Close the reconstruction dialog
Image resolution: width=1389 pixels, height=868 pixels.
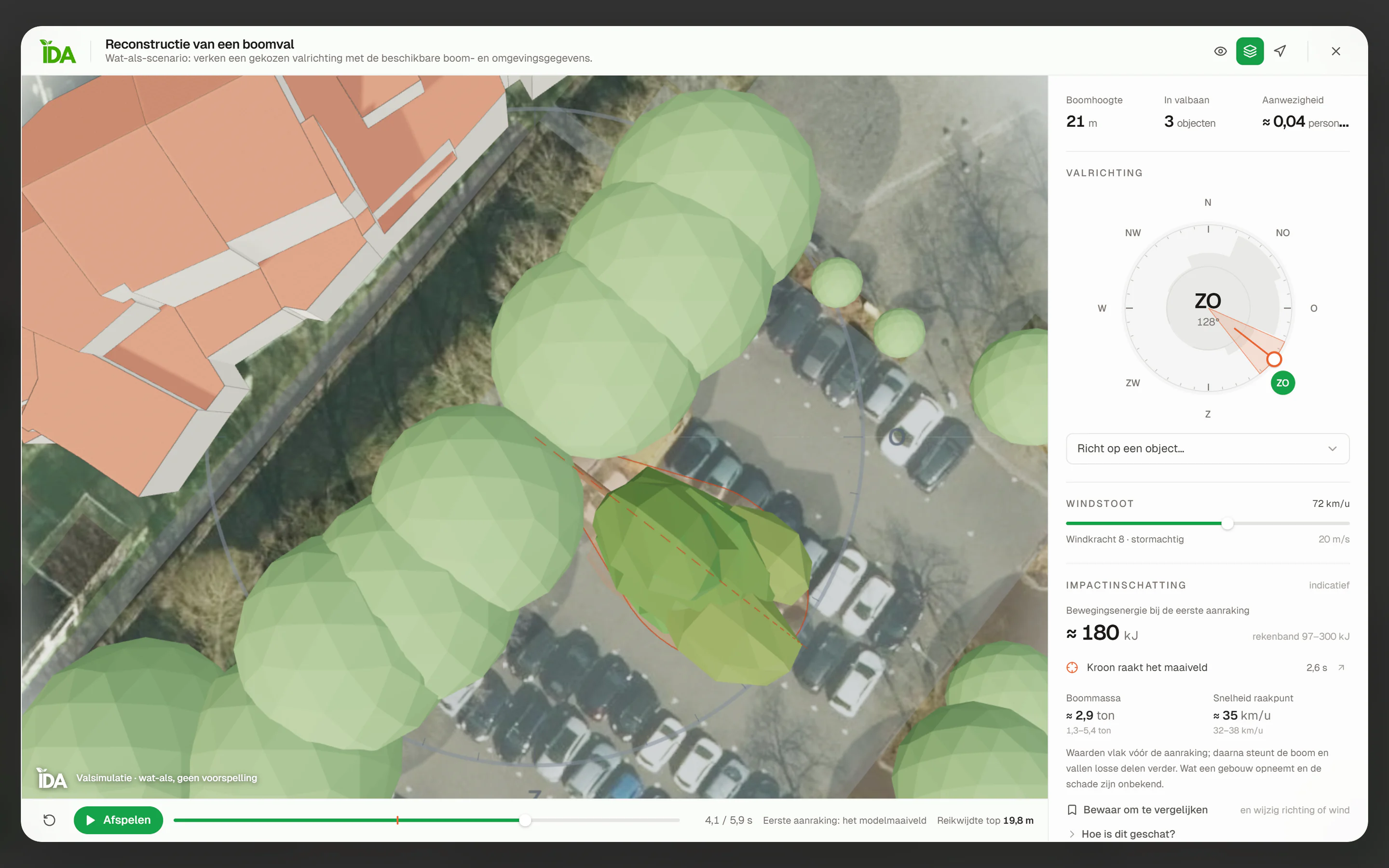tap(1335, 51)
